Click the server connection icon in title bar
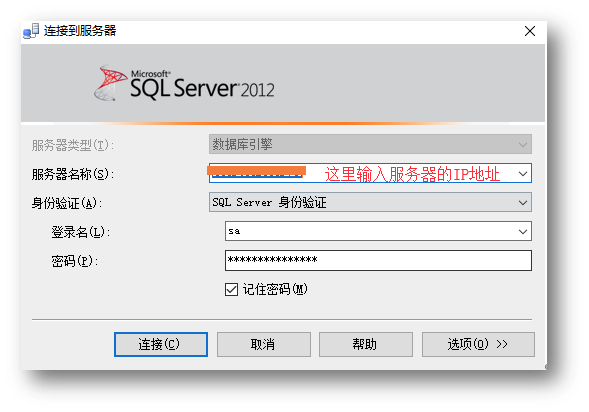Screen dimensions: 589x412 coord(31,31)
